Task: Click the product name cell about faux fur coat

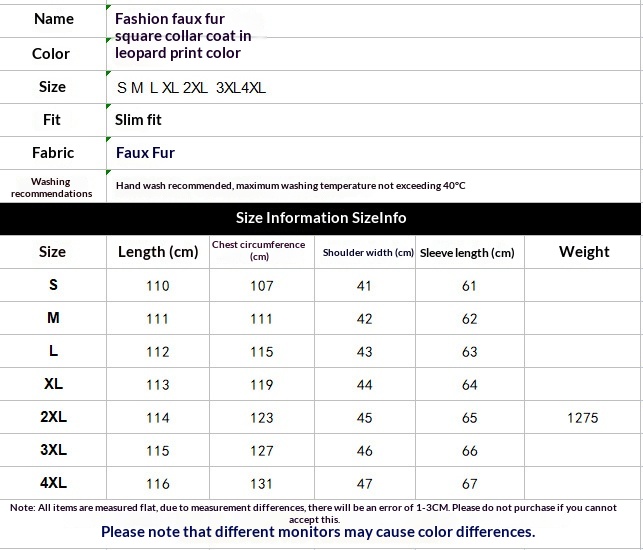Action: [x=184, y=36]
